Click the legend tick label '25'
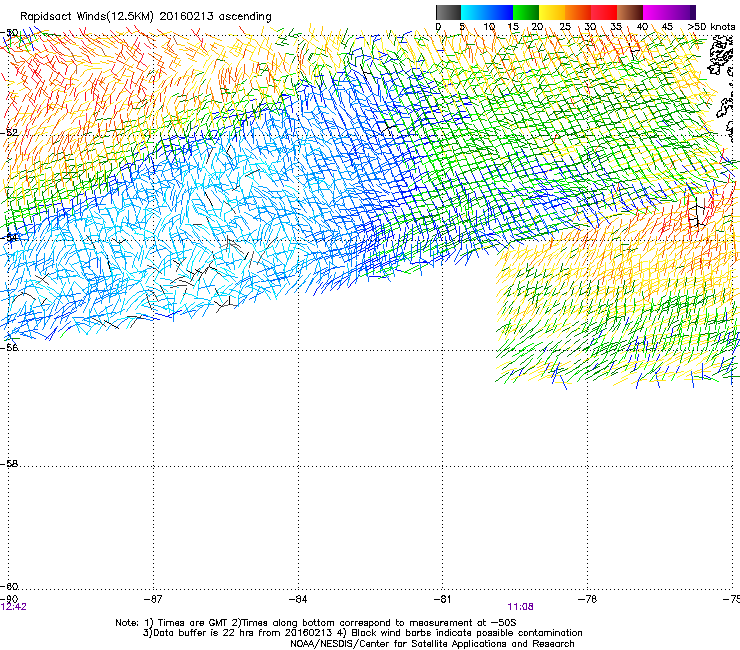This screenshot has height=650, width=740. tap(565, 27)
